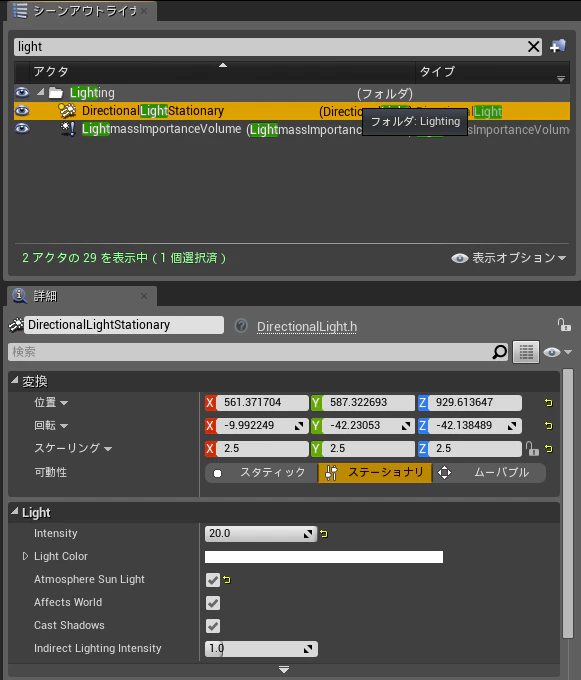Select DirectionalLightStationary row in outliner
Viewport: 581px width, 680px height.
click(x=292, y=111)
